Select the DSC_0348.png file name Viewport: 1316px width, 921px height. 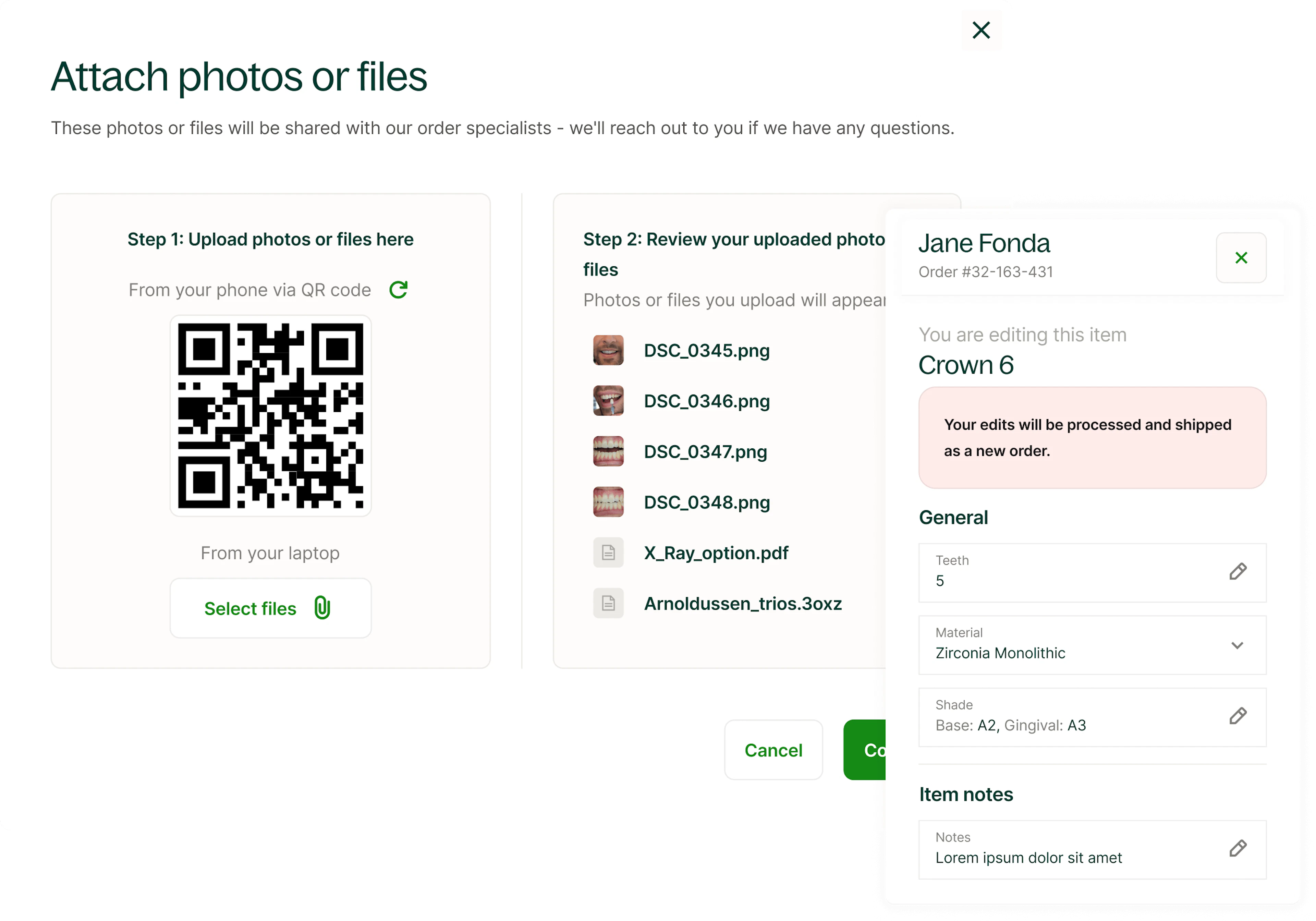707,502
